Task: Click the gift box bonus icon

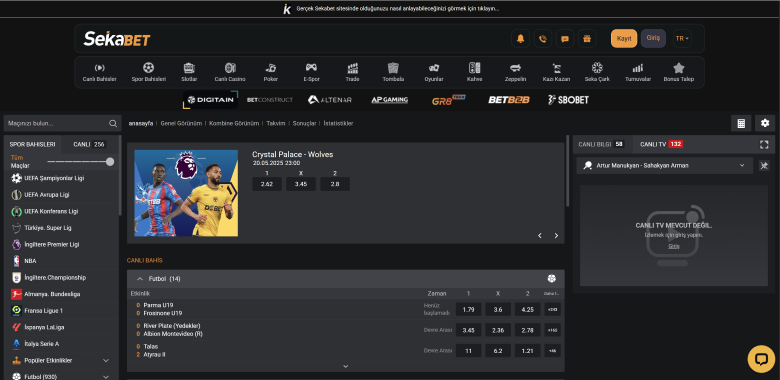Action: coord(587,39)
